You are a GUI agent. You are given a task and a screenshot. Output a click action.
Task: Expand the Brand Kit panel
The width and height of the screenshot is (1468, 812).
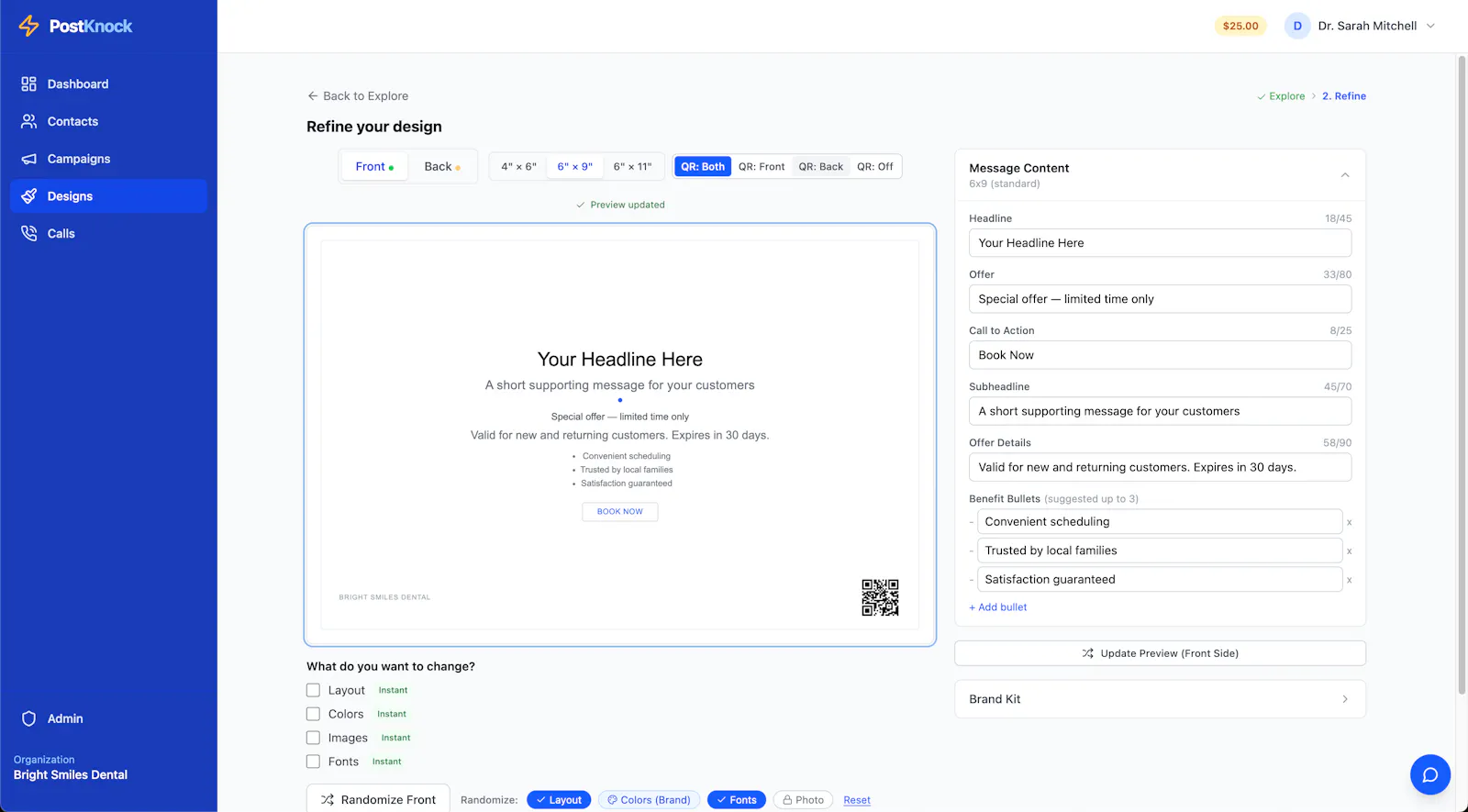(1160, 699)
